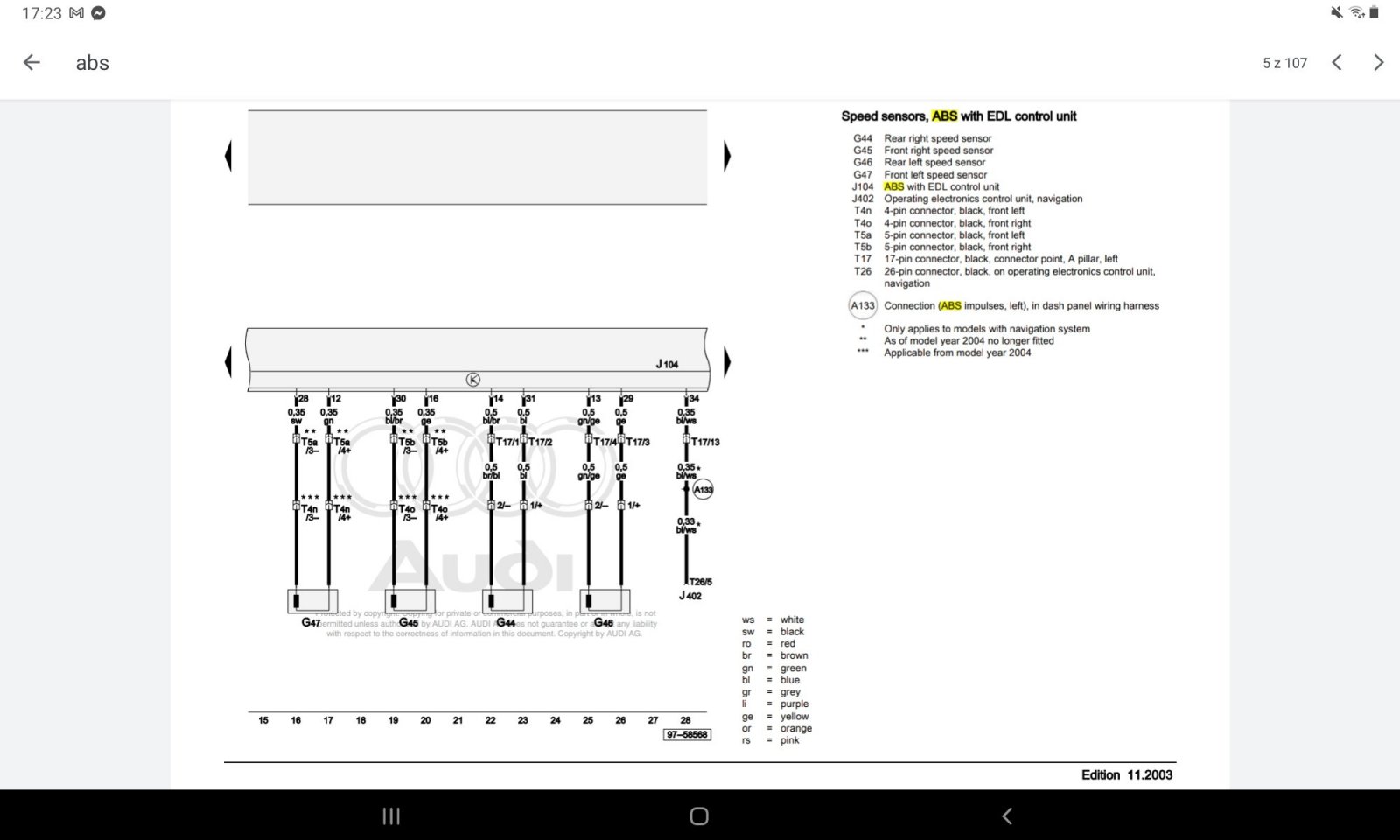The height and width of the screenshot is (840, 1400).
Task: Tap left arrow beside J104 unit
Action: point(228,361)
